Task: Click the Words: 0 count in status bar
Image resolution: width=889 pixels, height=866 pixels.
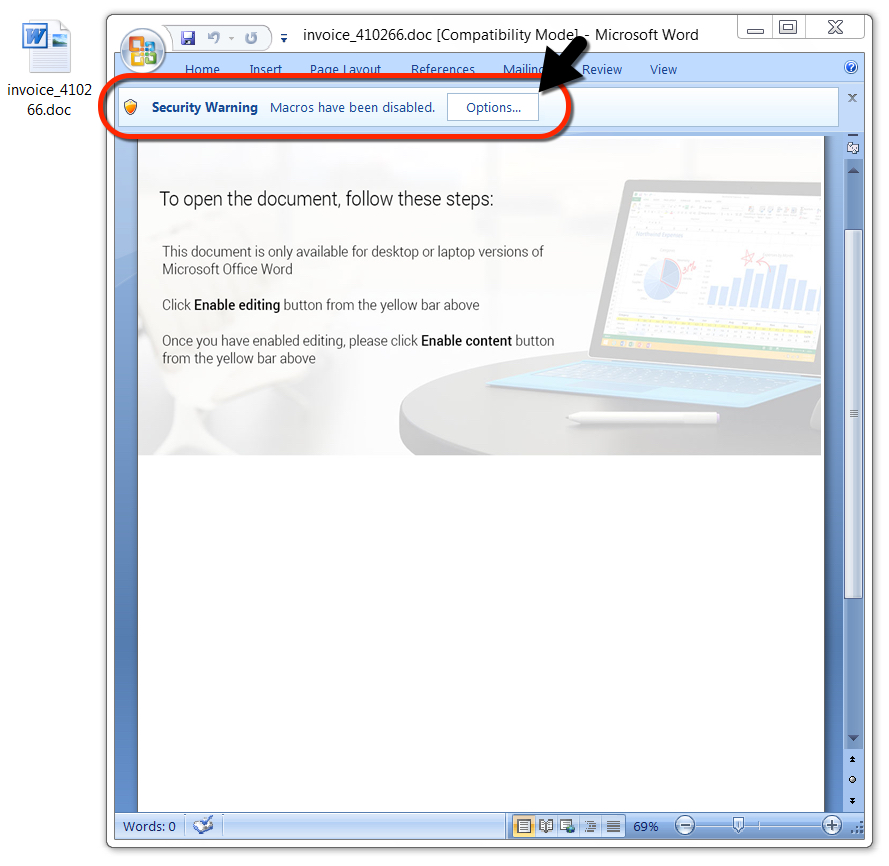Action: click(149, 826)
